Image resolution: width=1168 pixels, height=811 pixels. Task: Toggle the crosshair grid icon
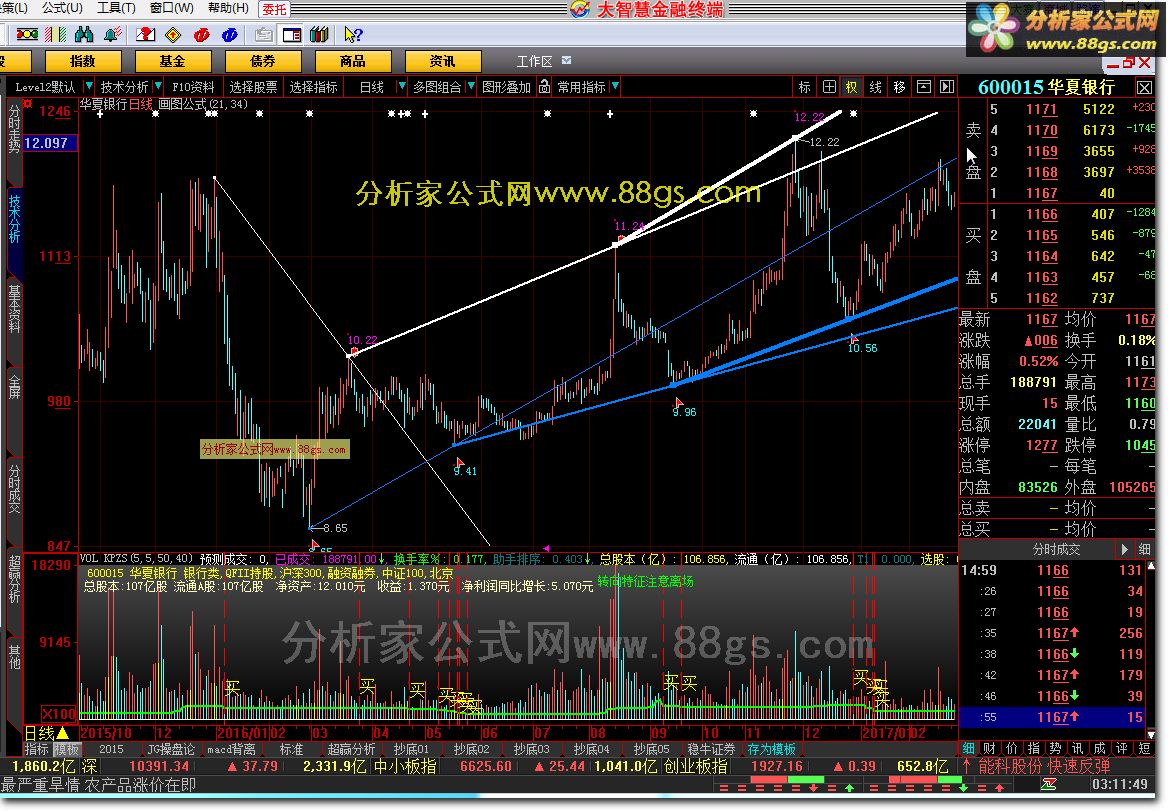point(829,87)
